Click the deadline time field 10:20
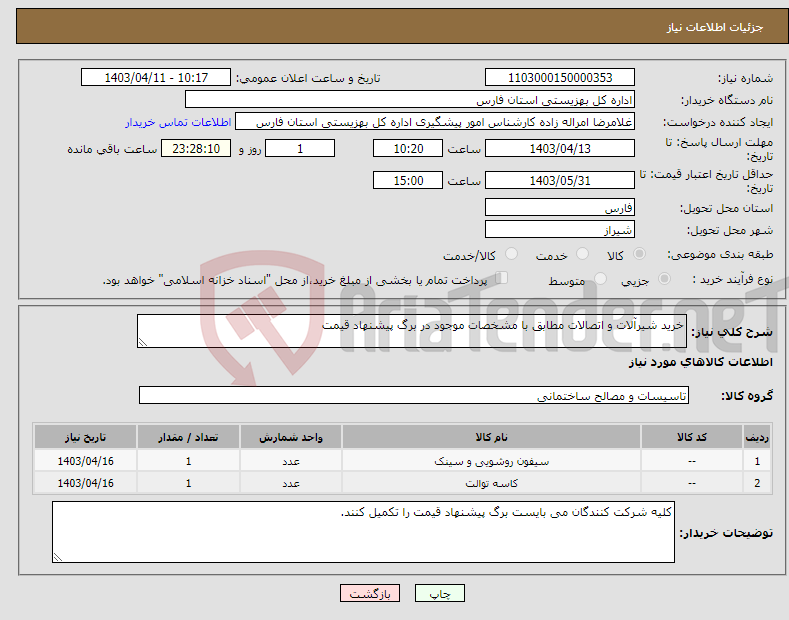 tap(408, 148)
